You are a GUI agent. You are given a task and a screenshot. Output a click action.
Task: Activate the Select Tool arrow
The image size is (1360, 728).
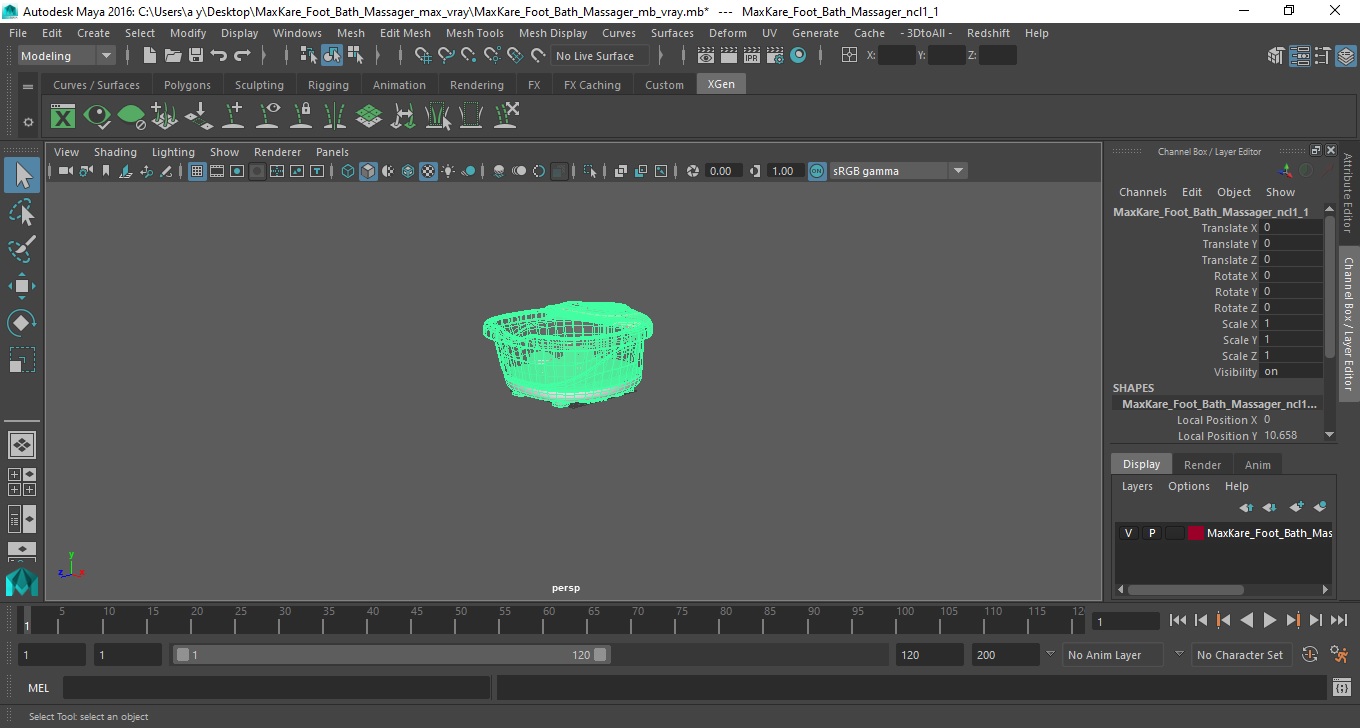(22, 175)
